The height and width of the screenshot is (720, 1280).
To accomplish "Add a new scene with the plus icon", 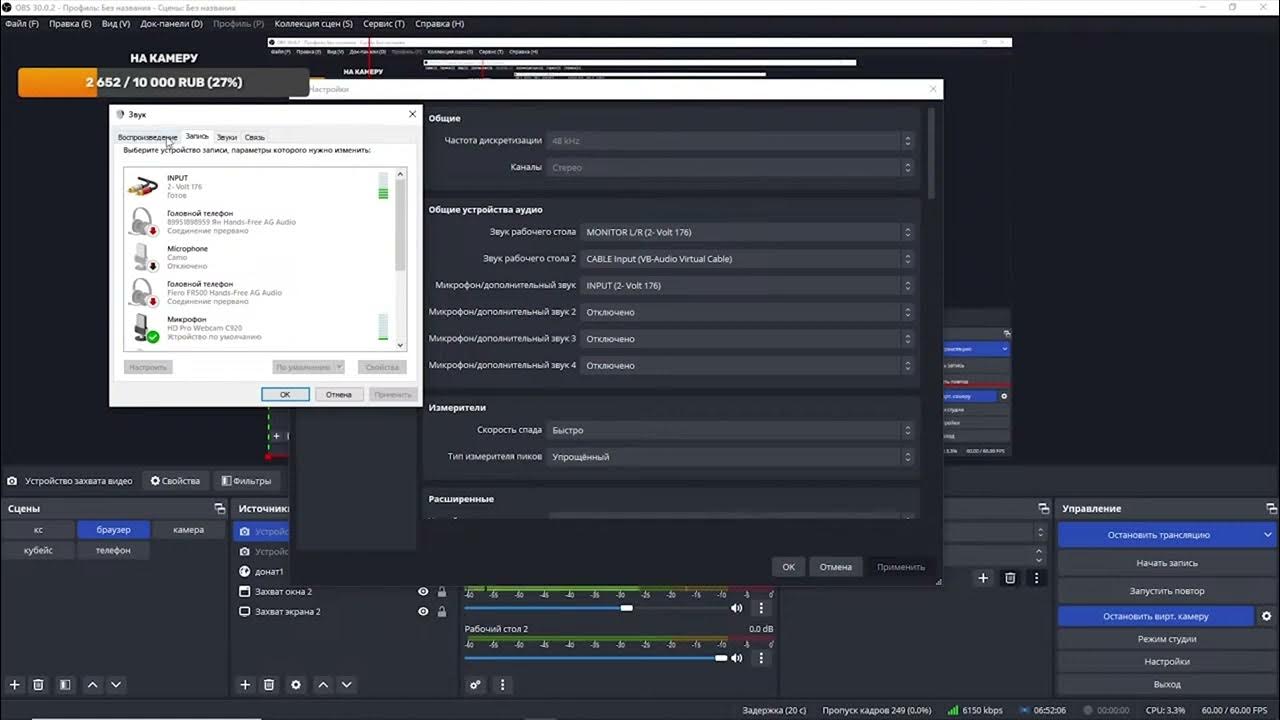I will point(14,685).
